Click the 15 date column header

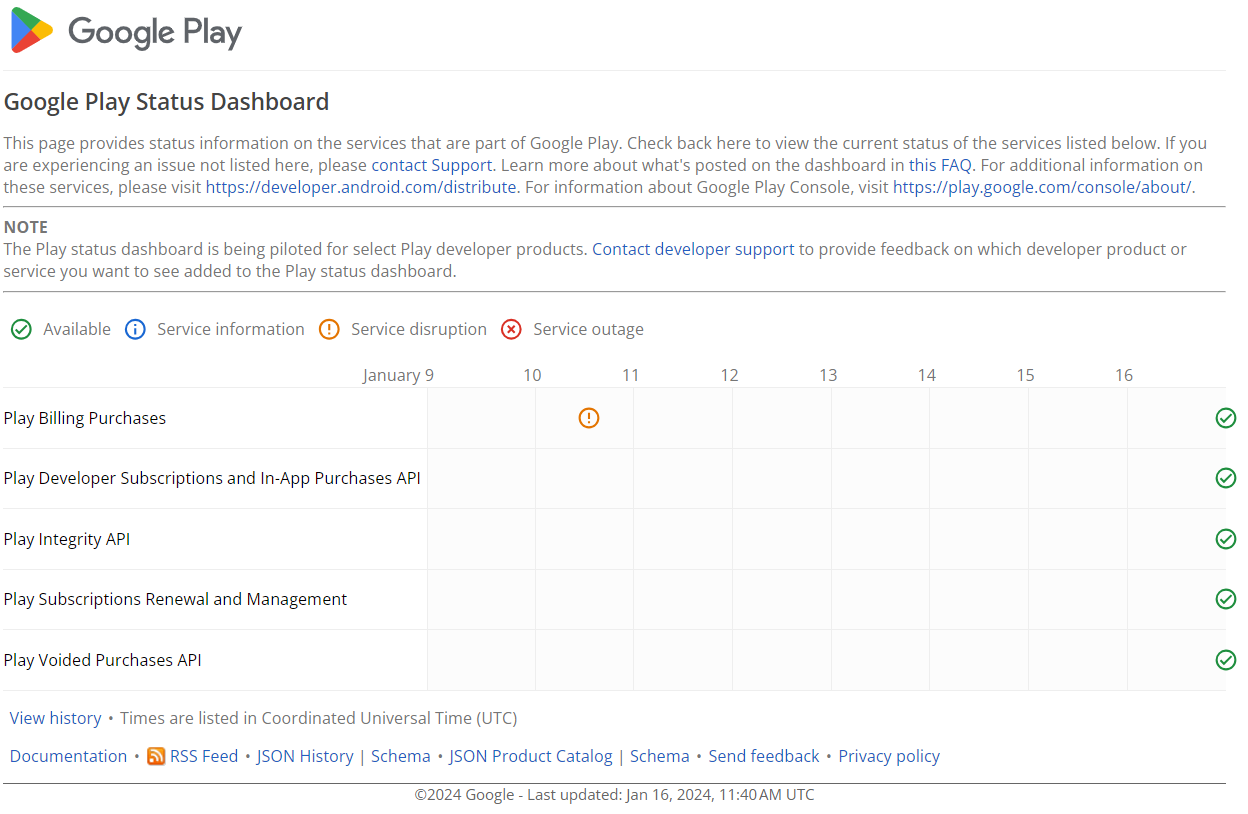1025,375
